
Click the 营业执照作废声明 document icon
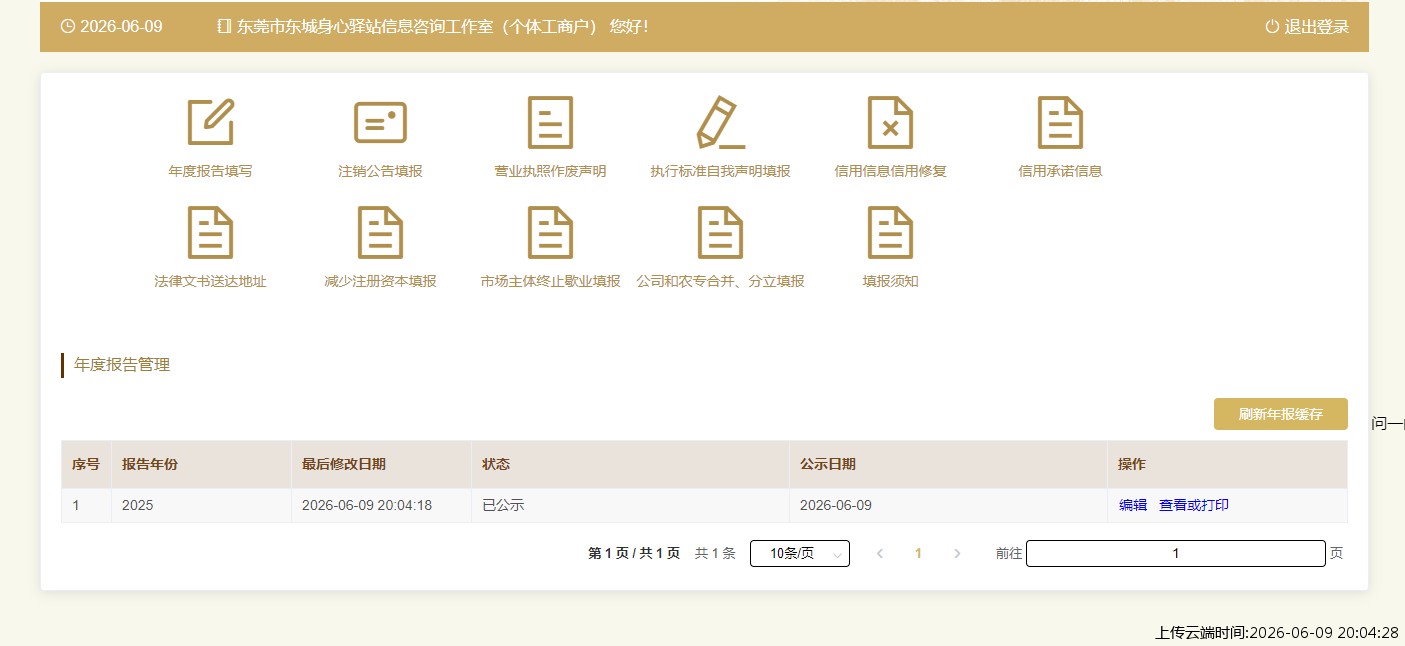(x=550, y=122)
